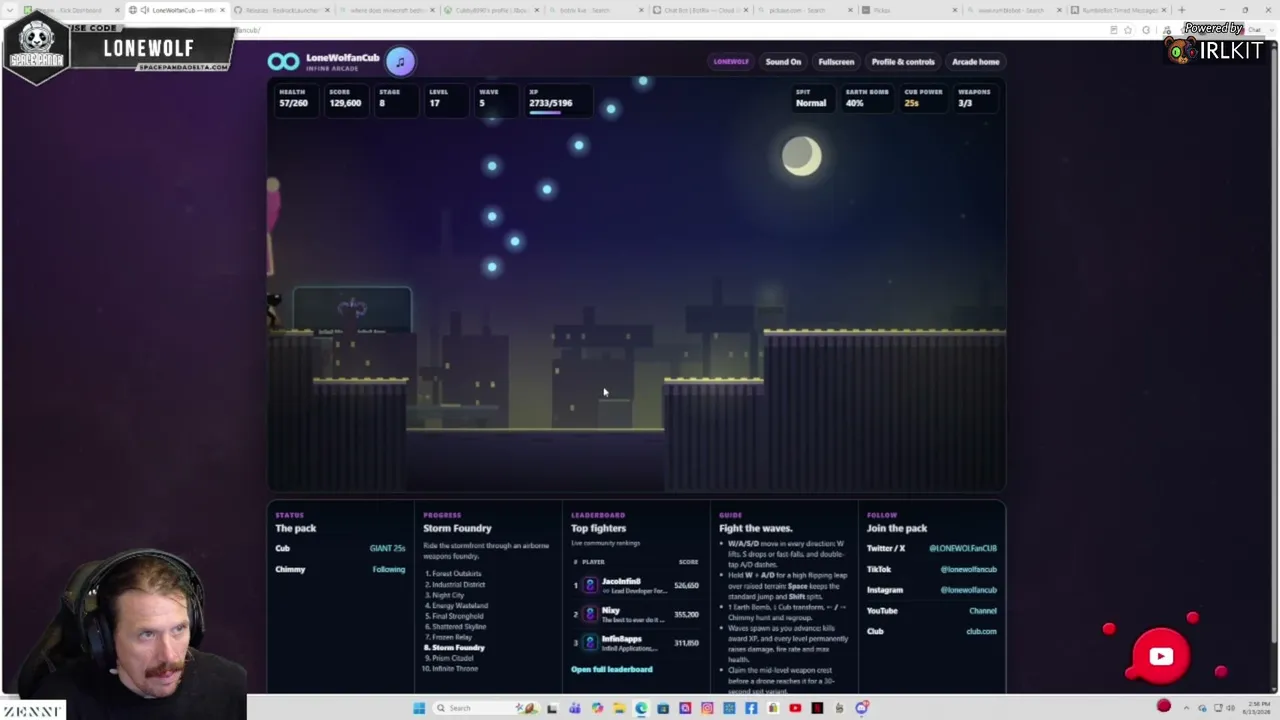Click the Earth Bomb 40% indicator
The height and width of the screenshot is (720, 1280).
point(866,98)
